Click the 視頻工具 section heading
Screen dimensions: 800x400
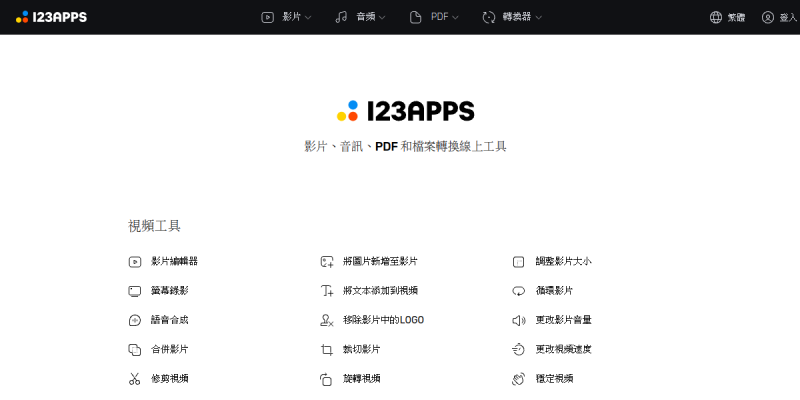click(x=154, y=226)
